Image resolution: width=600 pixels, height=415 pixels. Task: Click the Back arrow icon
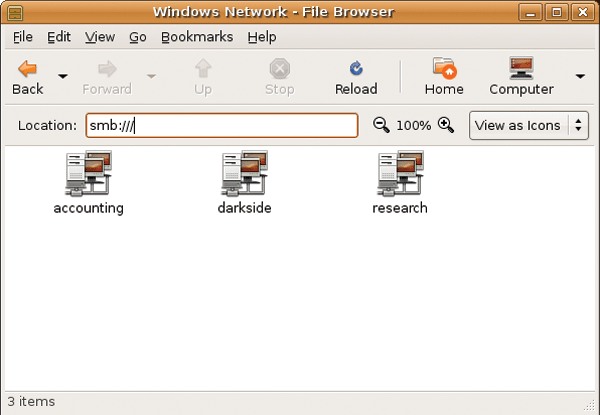(28, 69)
